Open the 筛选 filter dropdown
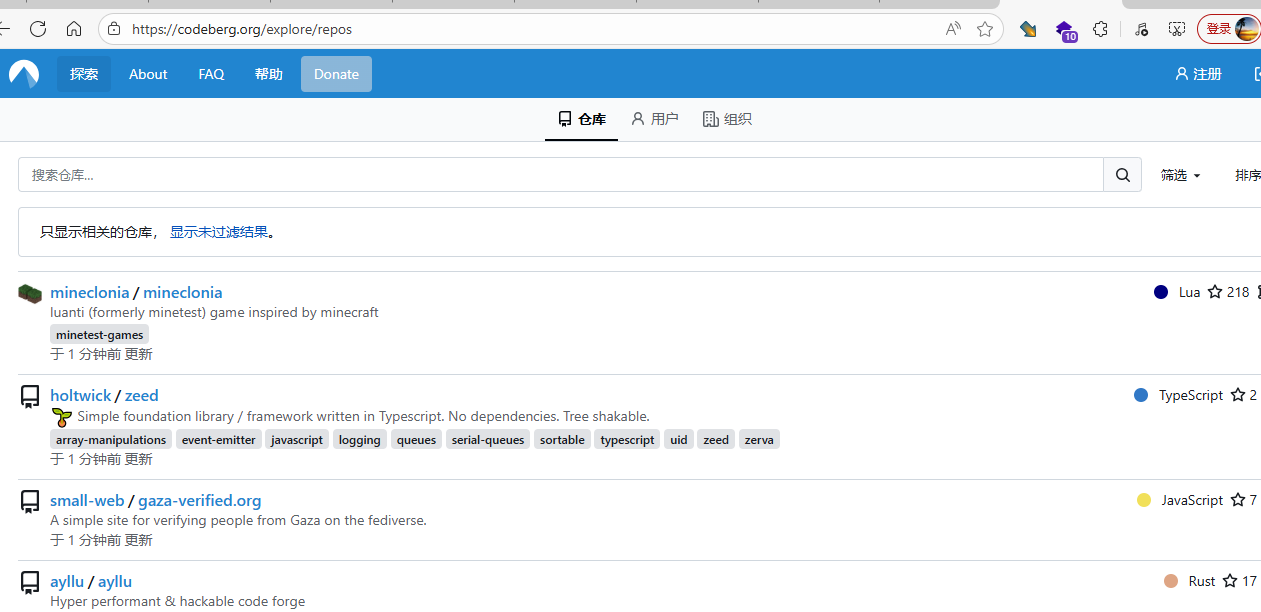 point(1180,175)
